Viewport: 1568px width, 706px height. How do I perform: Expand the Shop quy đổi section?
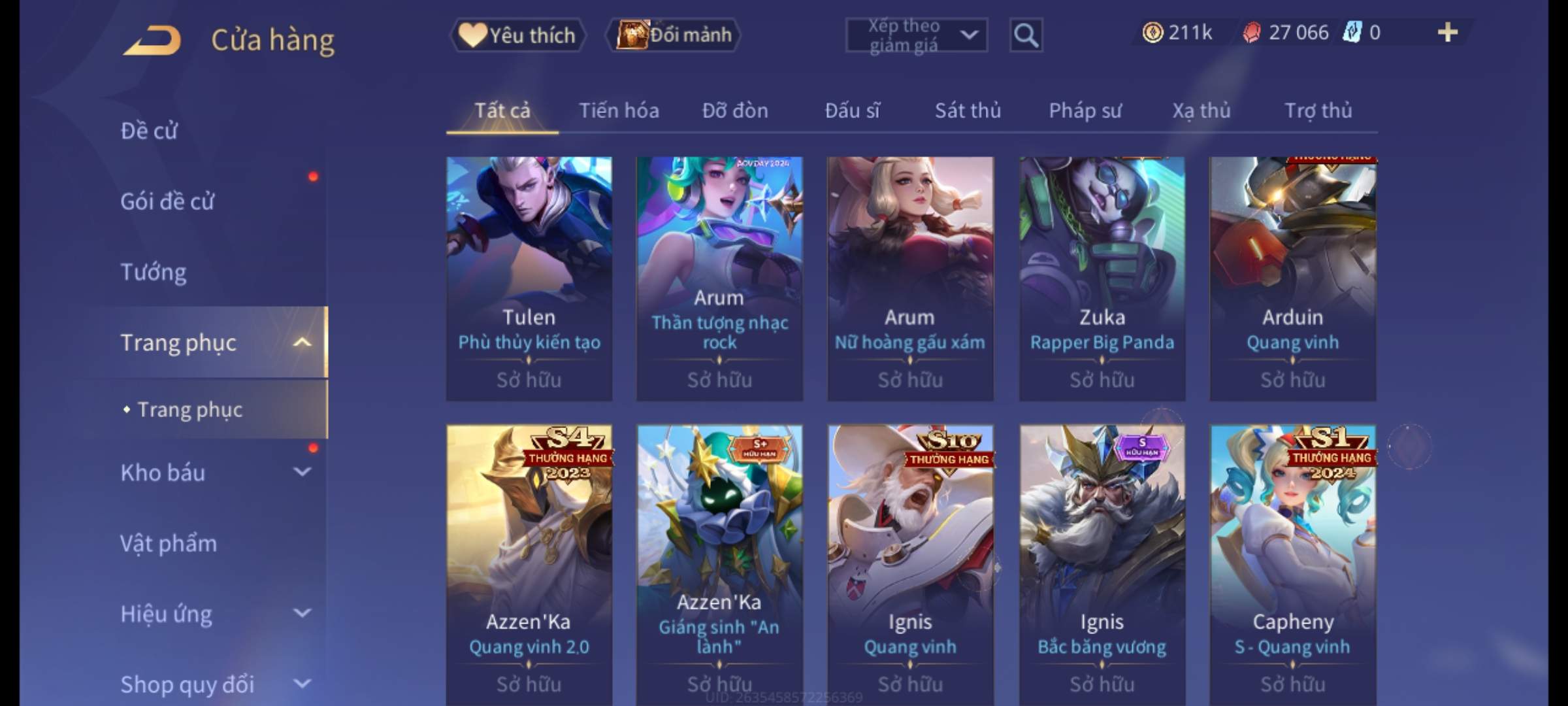coord(302,684)
